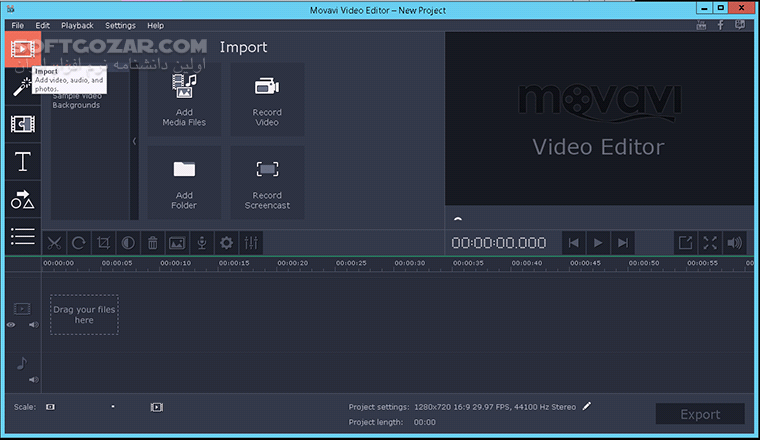Click timeline ruler at 00:00:30

[410, 263]
